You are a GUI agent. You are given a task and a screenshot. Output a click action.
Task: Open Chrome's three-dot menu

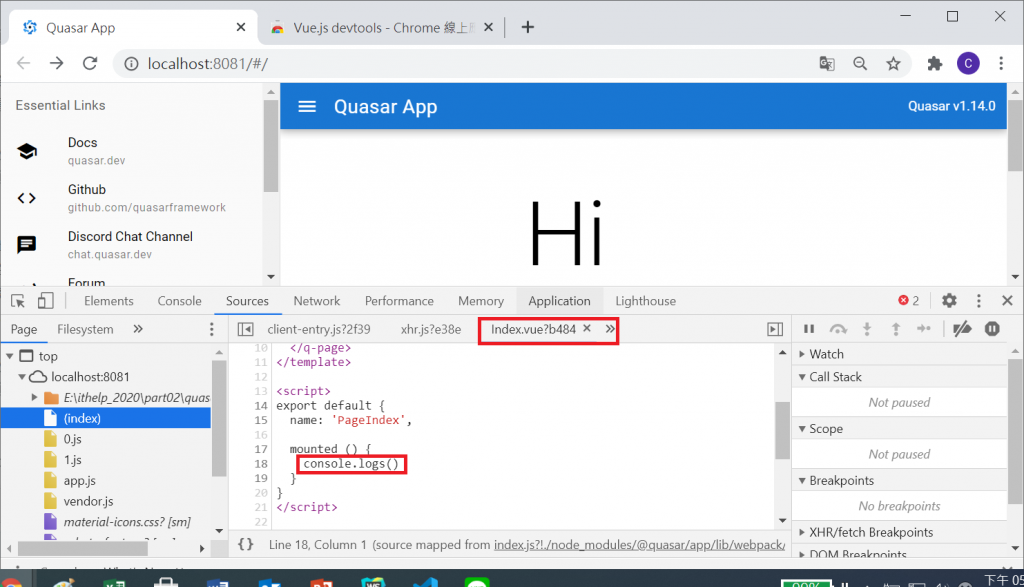click(1001, 63)
